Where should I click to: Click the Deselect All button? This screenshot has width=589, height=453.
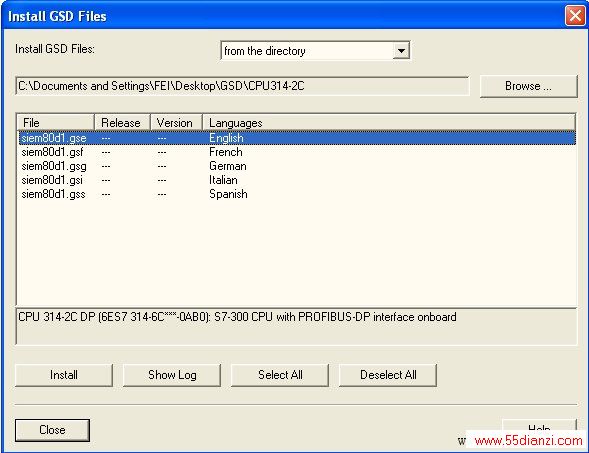(388, 375)
